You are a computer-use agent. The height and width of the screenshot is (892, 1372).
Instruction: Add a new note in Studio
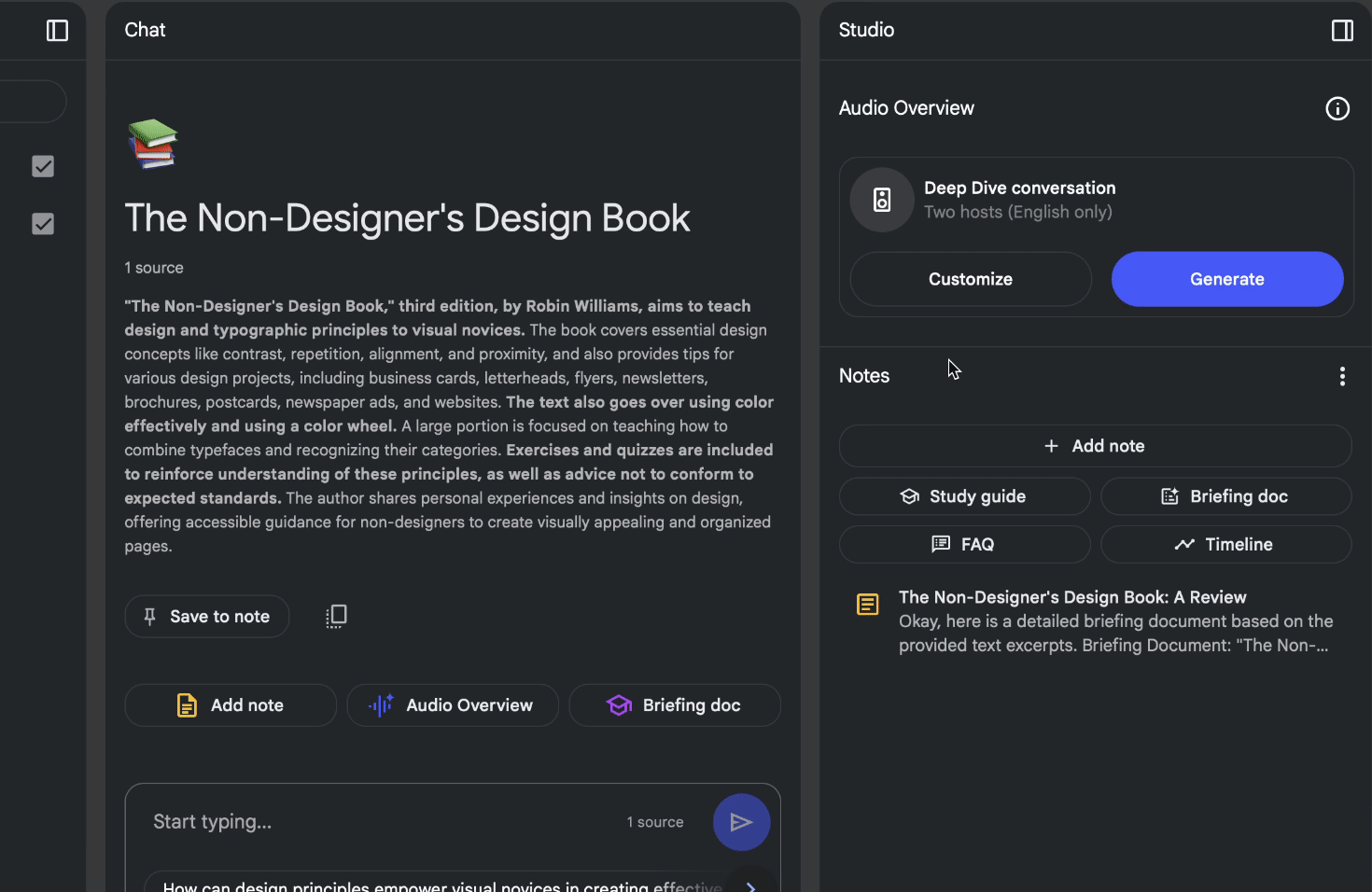(1095, 446)
